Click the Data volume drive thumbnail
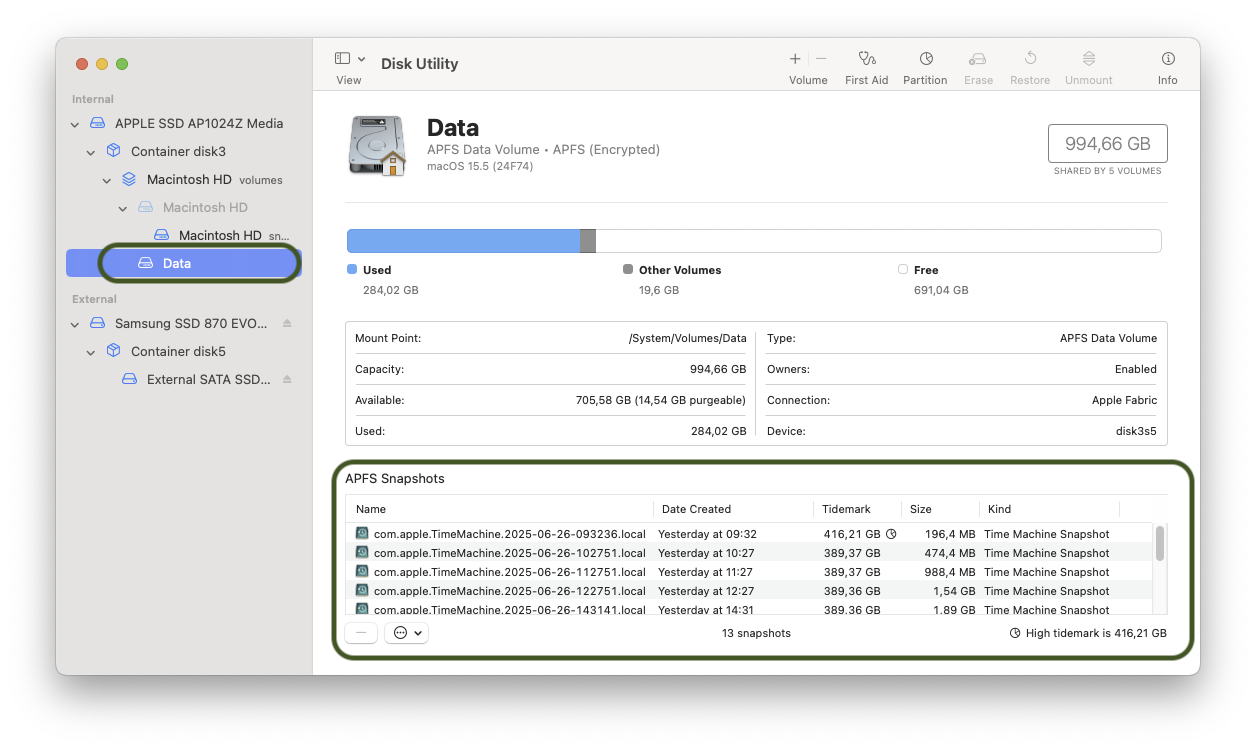 click(x=378, y=146)
